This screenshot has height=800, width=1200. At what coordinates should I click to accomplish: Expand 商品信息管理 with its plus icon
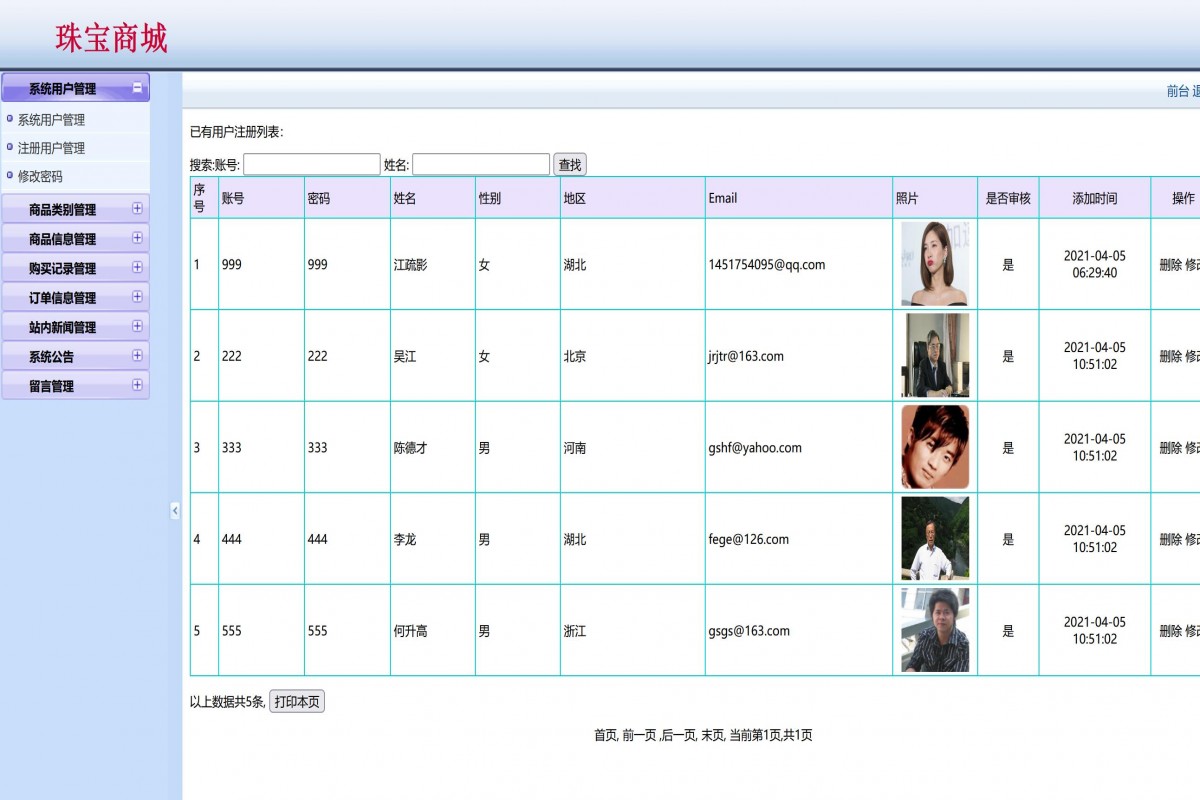point(137,238)
